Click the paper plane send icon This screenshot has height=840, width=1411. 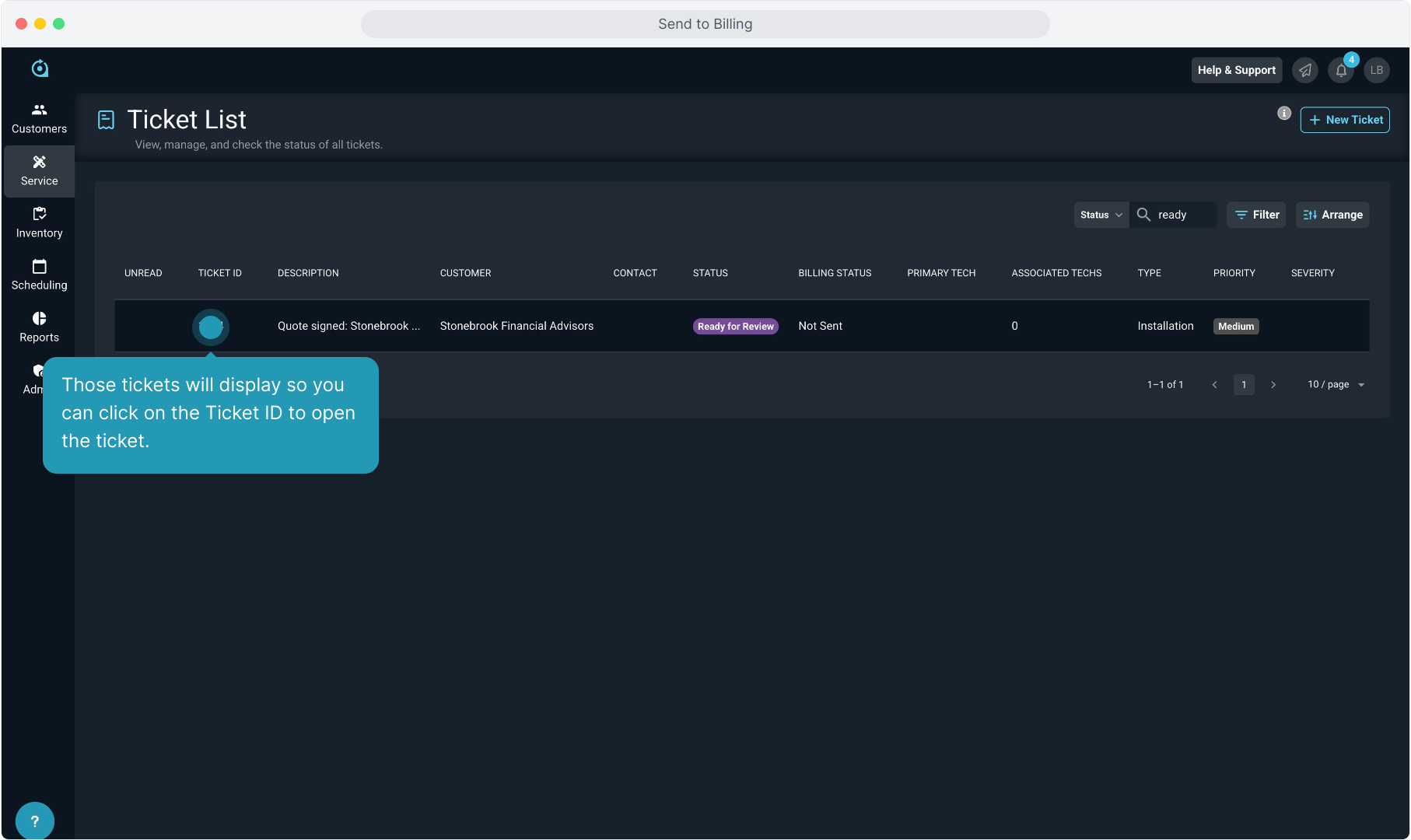1305,70
